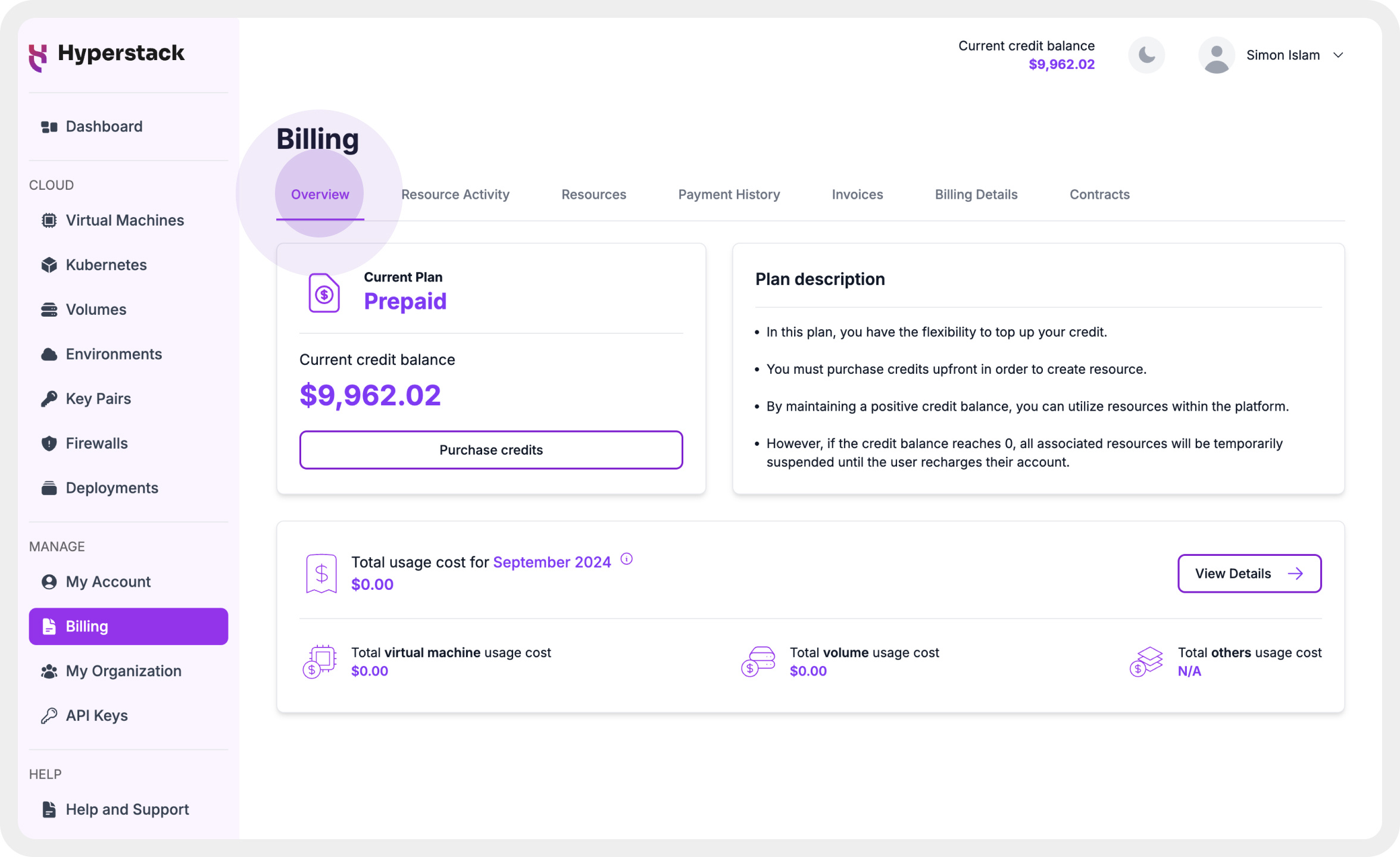
Task: Click the Billing document icon in sidebar
Action: pos(49,626)
